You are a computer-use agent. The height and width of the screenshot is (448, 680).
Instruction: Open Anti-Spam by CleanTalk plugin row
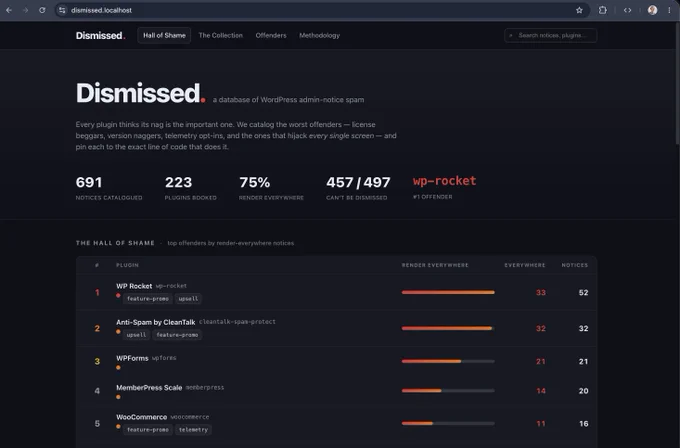[x=336, y=328]
